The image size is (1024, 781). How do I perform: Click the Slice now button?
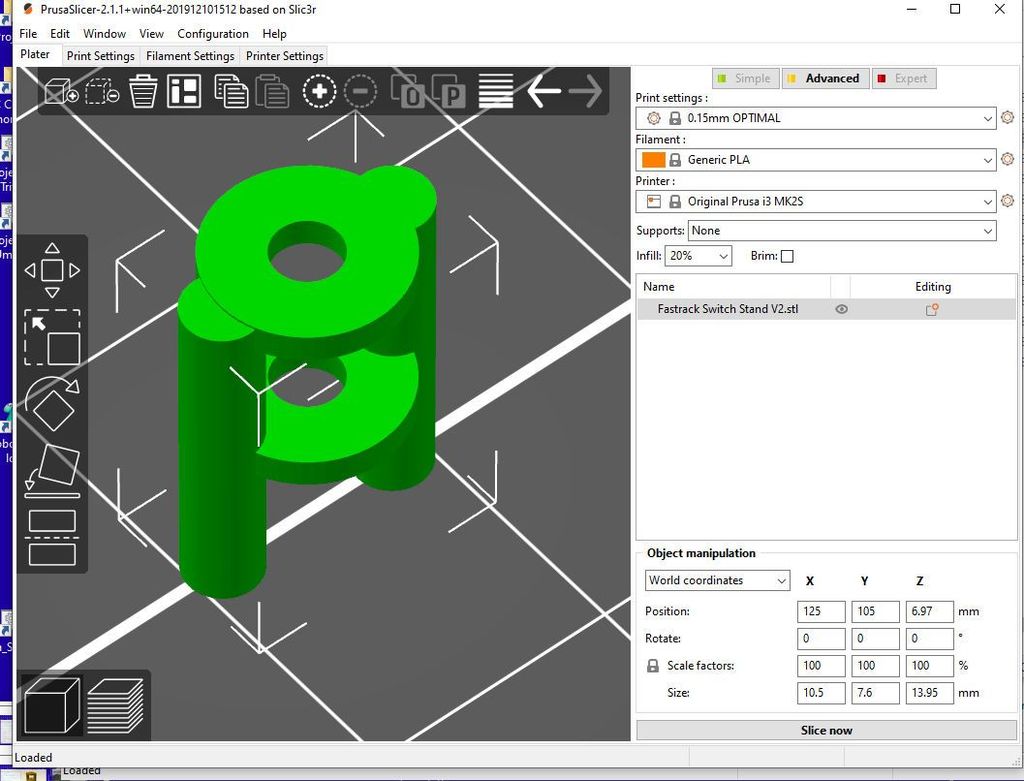coord(826,730)
